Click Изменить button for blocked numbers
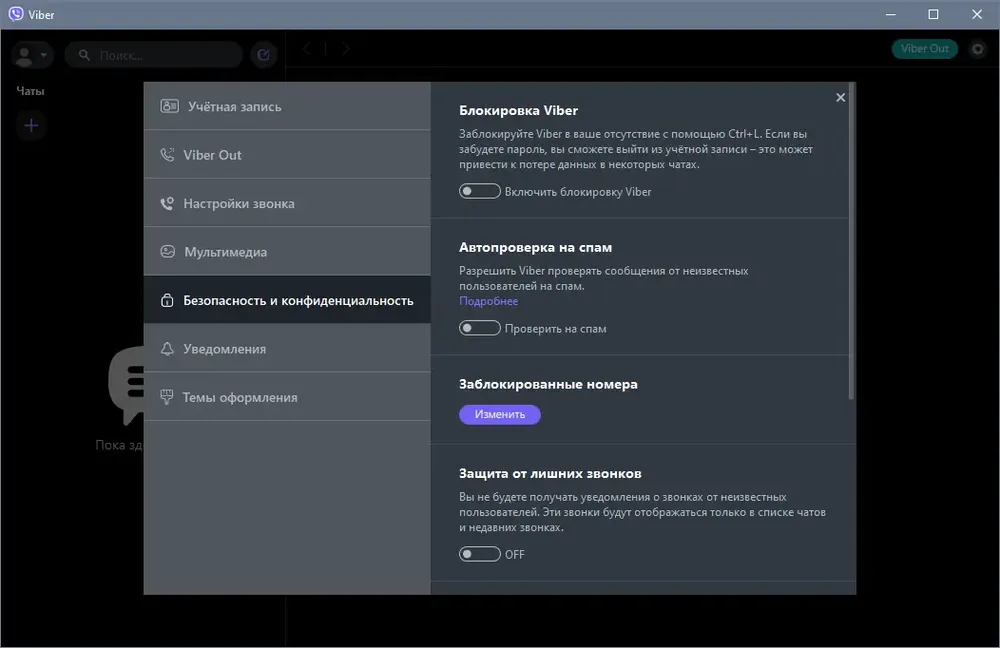This screenshot has height=648, width=1000. 500,415
